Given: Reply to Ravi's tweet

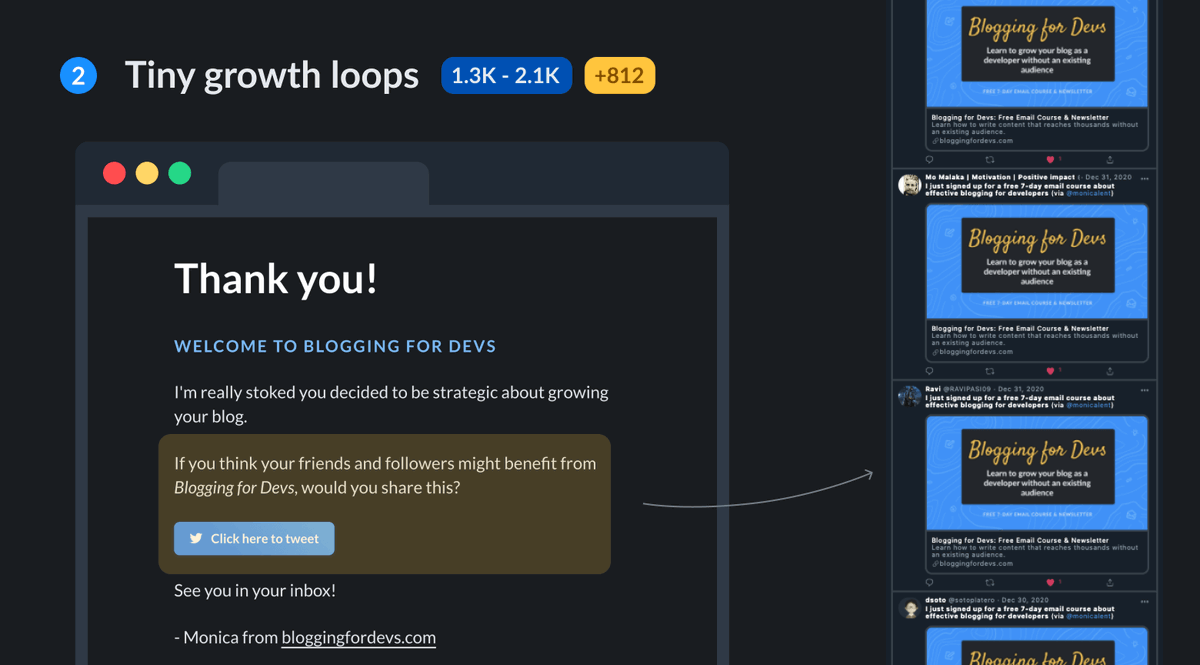Looking at the screenshot, I should (929, 582).
